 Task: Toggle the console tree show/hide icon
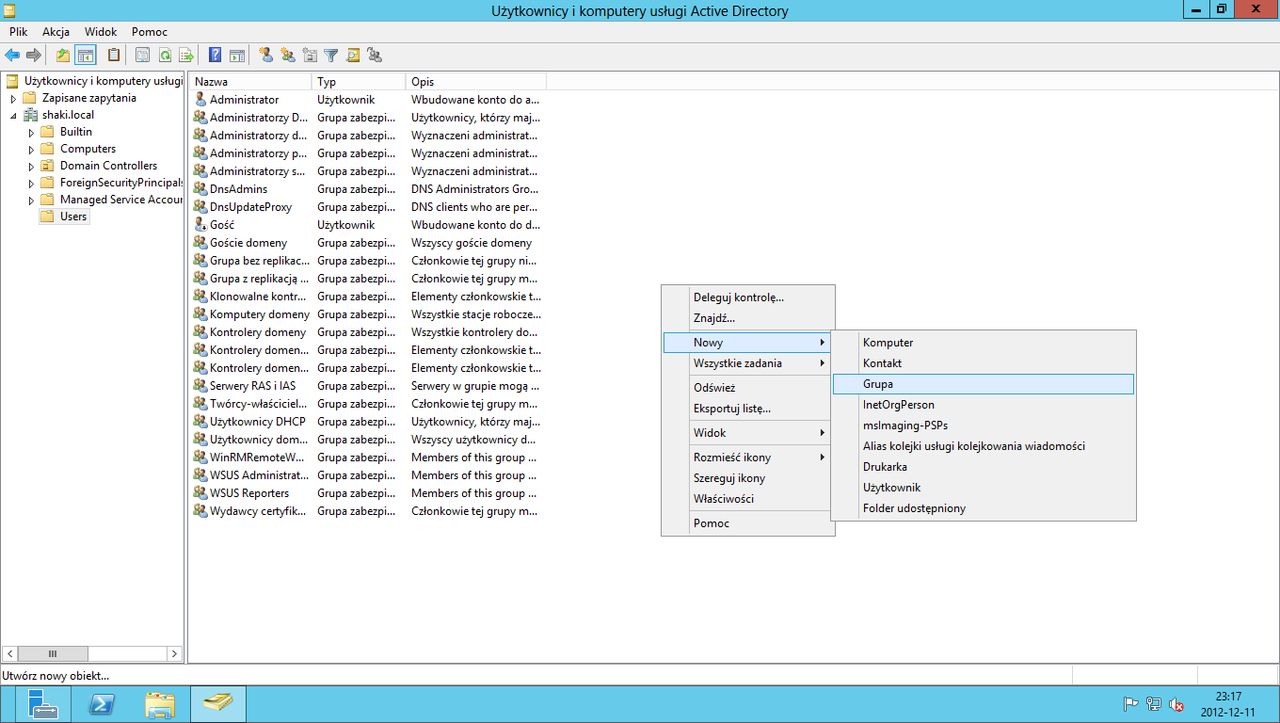[86, 55]
